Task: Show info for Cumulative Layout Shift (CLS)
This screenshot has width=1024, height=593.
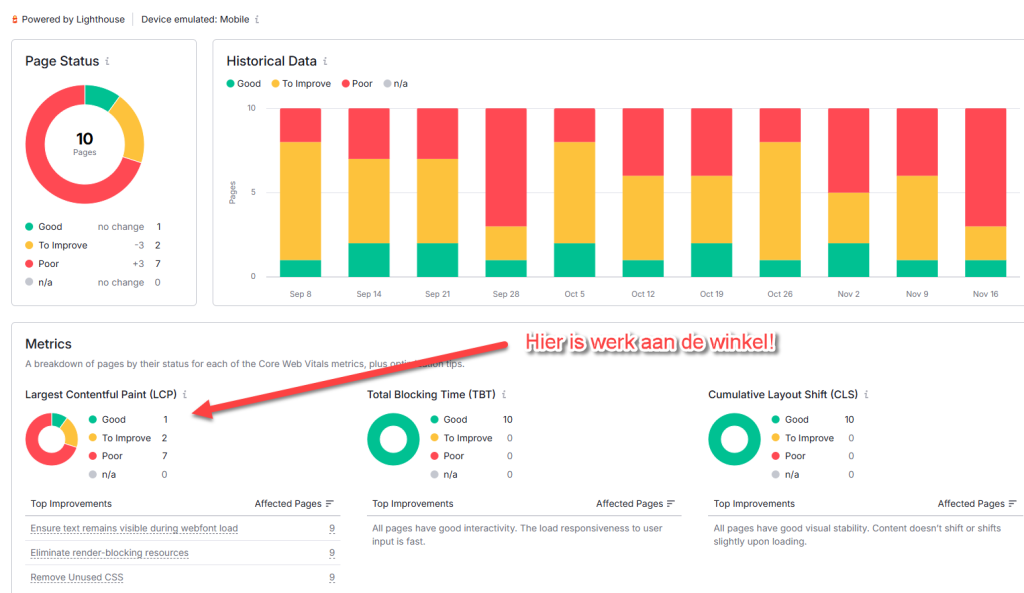Action: coord(867,394)
